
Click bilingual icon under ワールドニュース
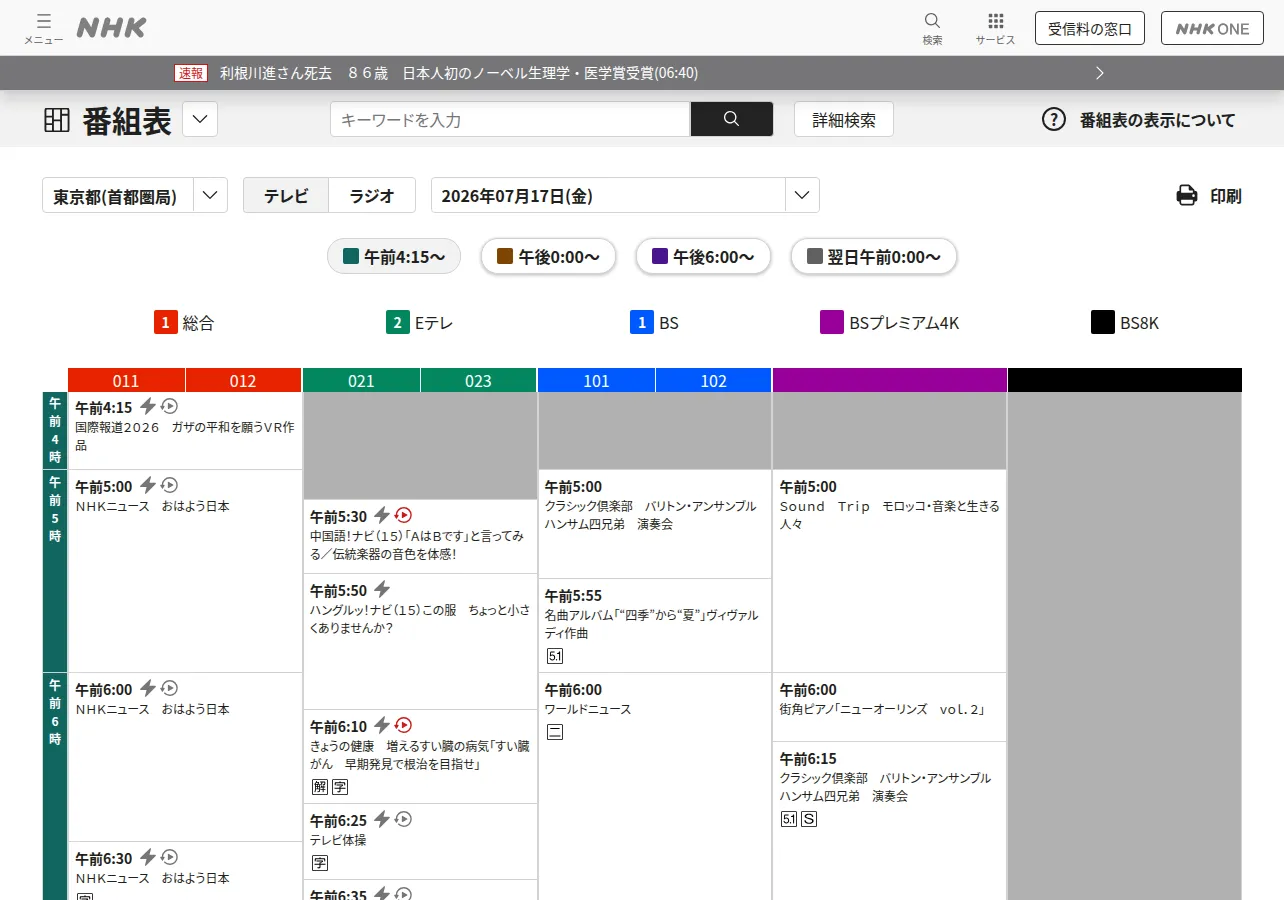pyautogui.click(x=555, y=732)
